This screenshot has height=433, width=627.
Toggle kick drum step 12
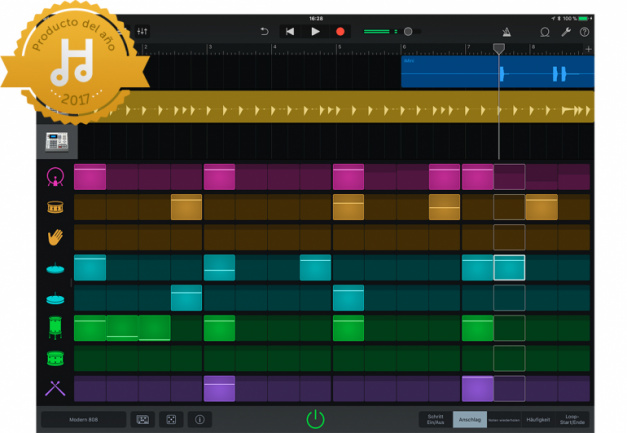pos(444,177)
